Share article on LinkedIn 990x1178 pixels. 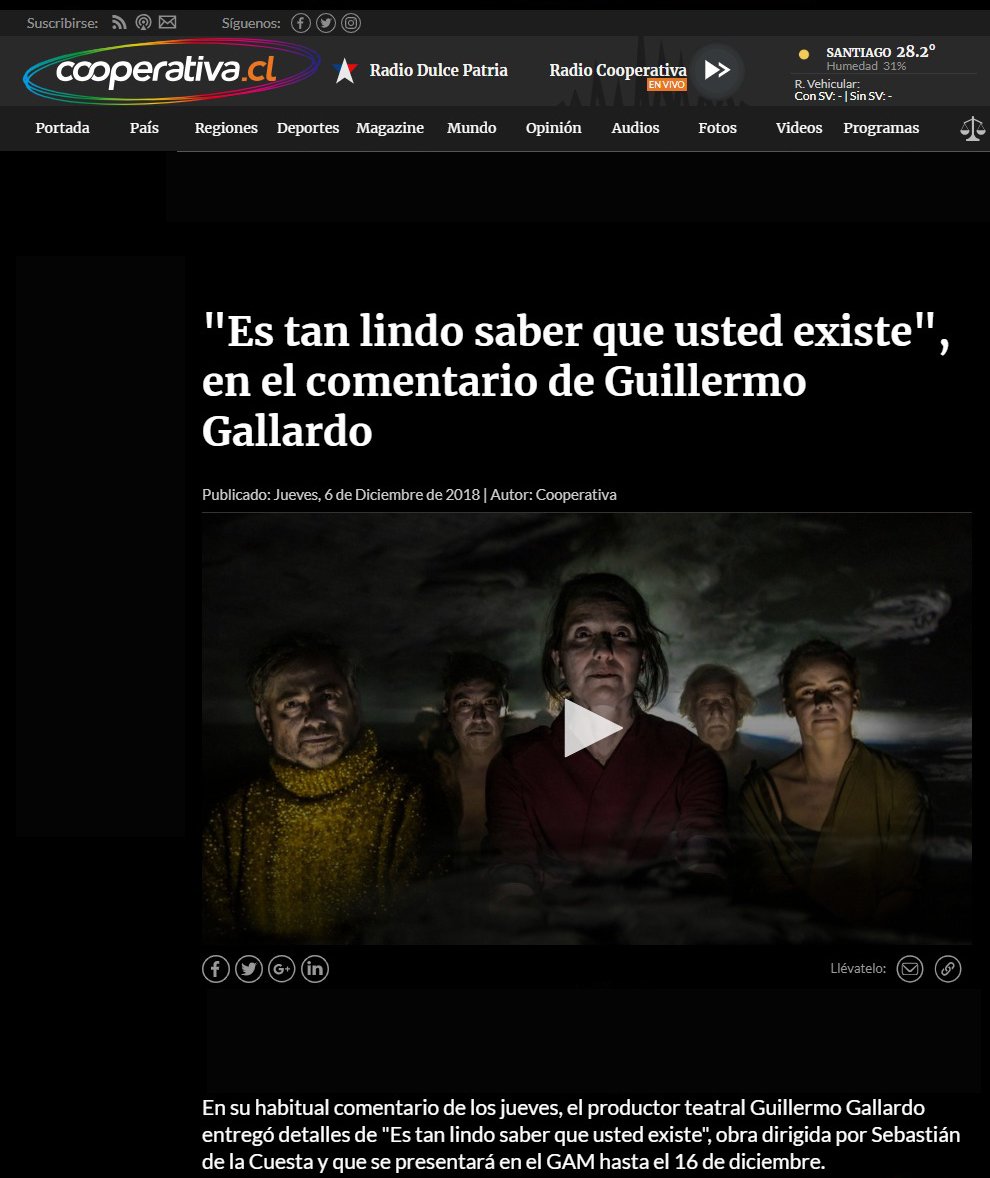(x=315, y=969)
